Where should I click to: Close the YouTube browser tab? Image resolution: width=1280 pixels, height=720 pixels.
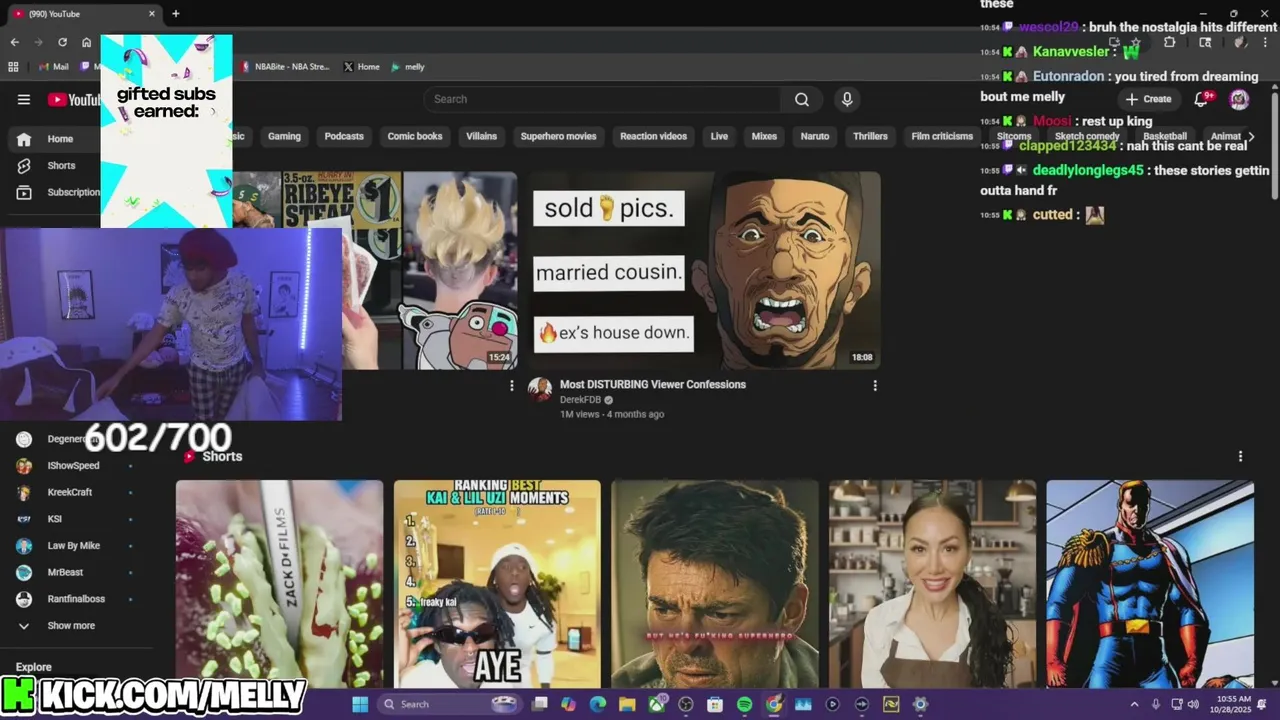tap(152, 14)
